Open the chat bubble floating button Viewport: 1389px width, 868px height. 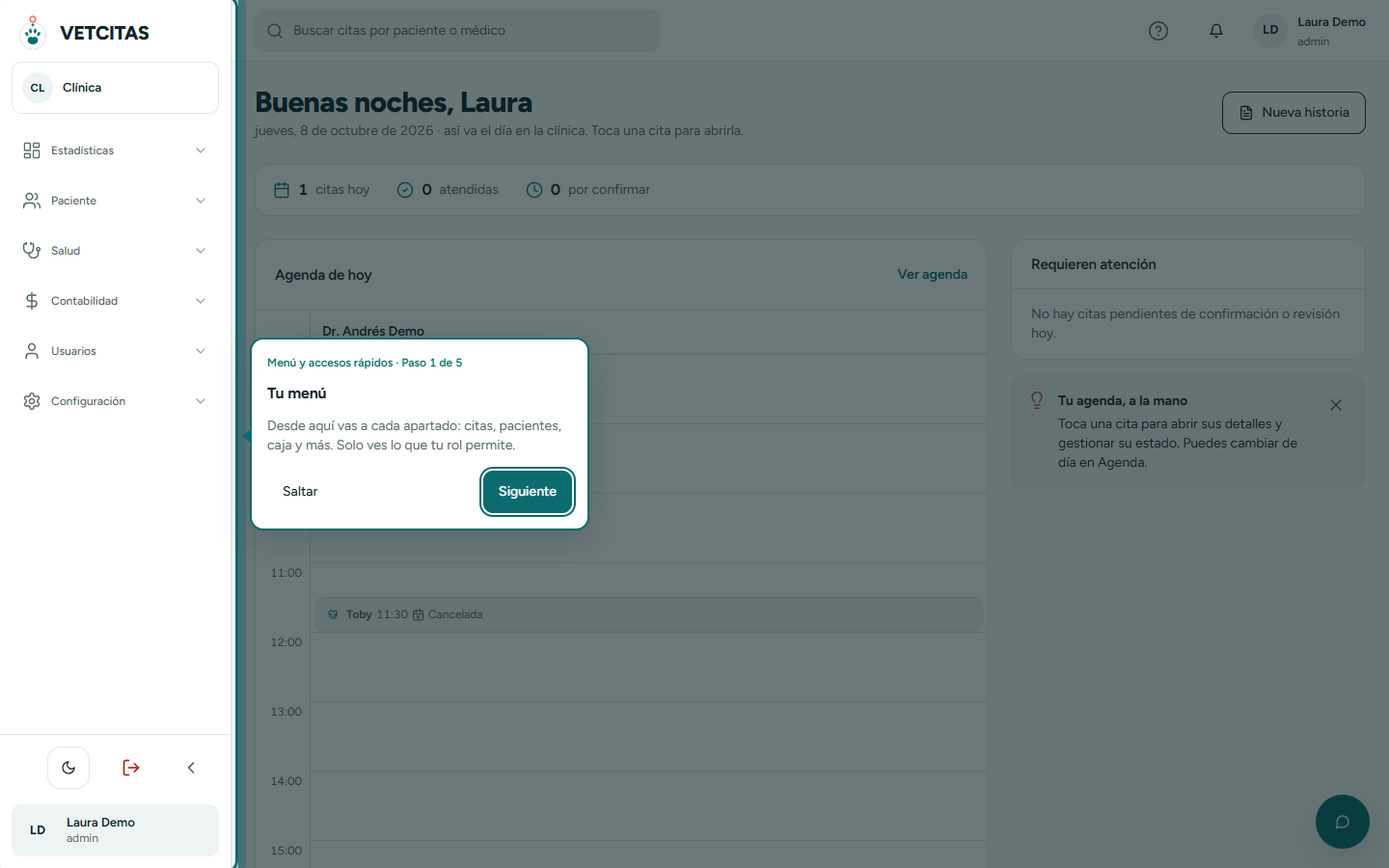(x=1343, y=822)
